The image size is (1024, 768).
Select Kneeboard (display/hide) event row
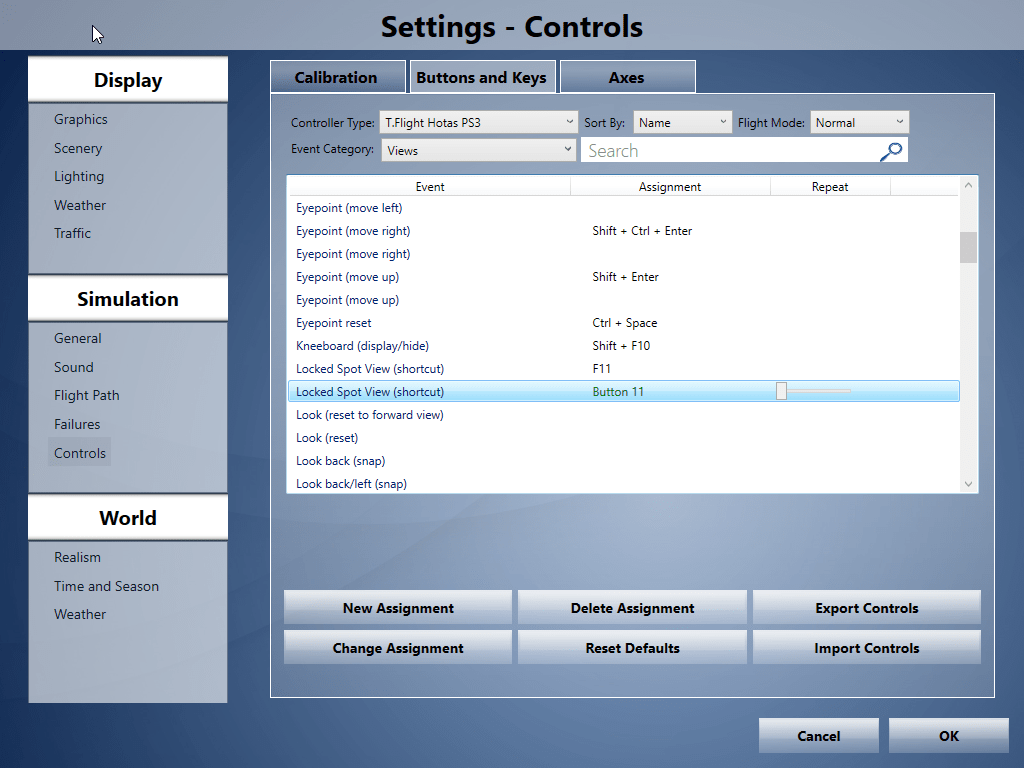pos(624,345)
